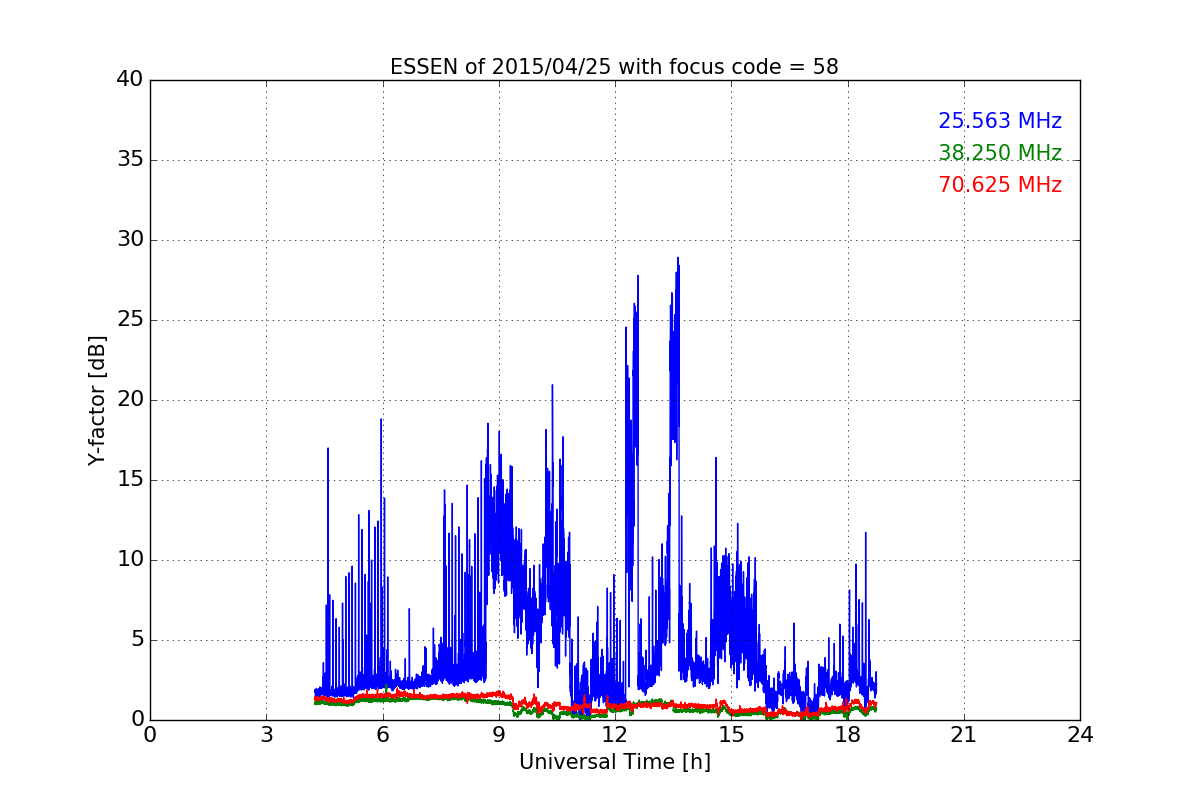The image size is (1200, 800).
Task: Click the y-axis tick label 25
Action: 130,320
